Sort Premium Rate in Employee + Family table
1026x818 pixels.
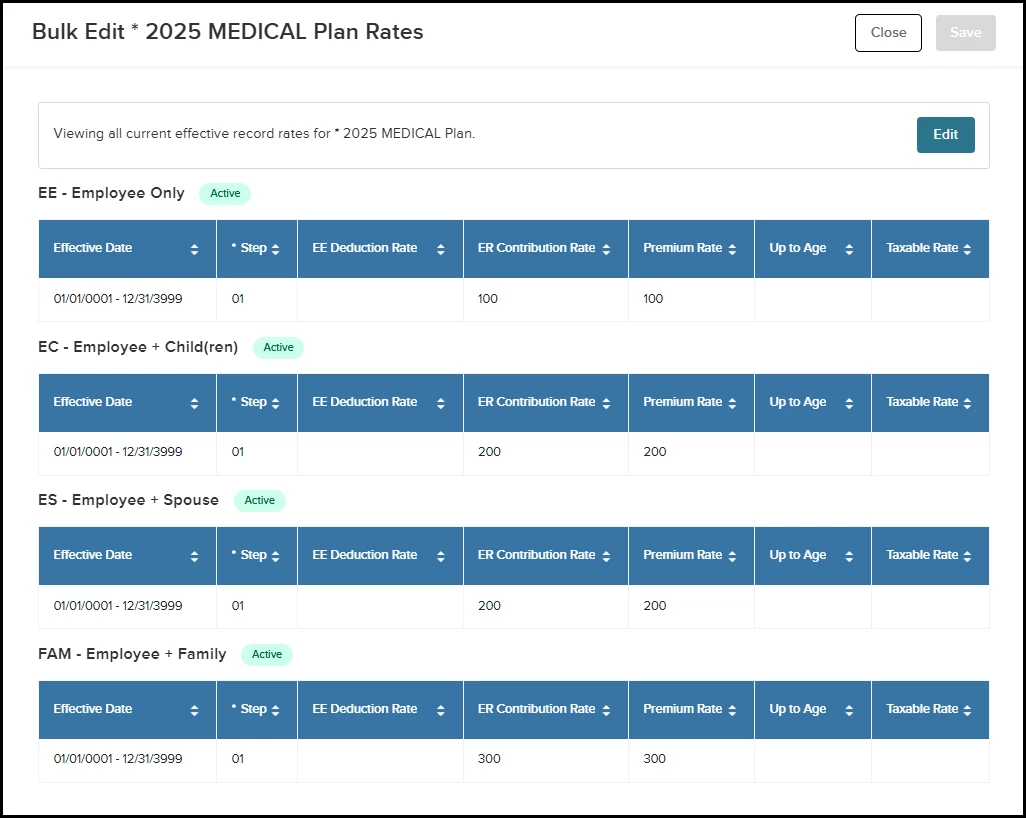(732, 710)
